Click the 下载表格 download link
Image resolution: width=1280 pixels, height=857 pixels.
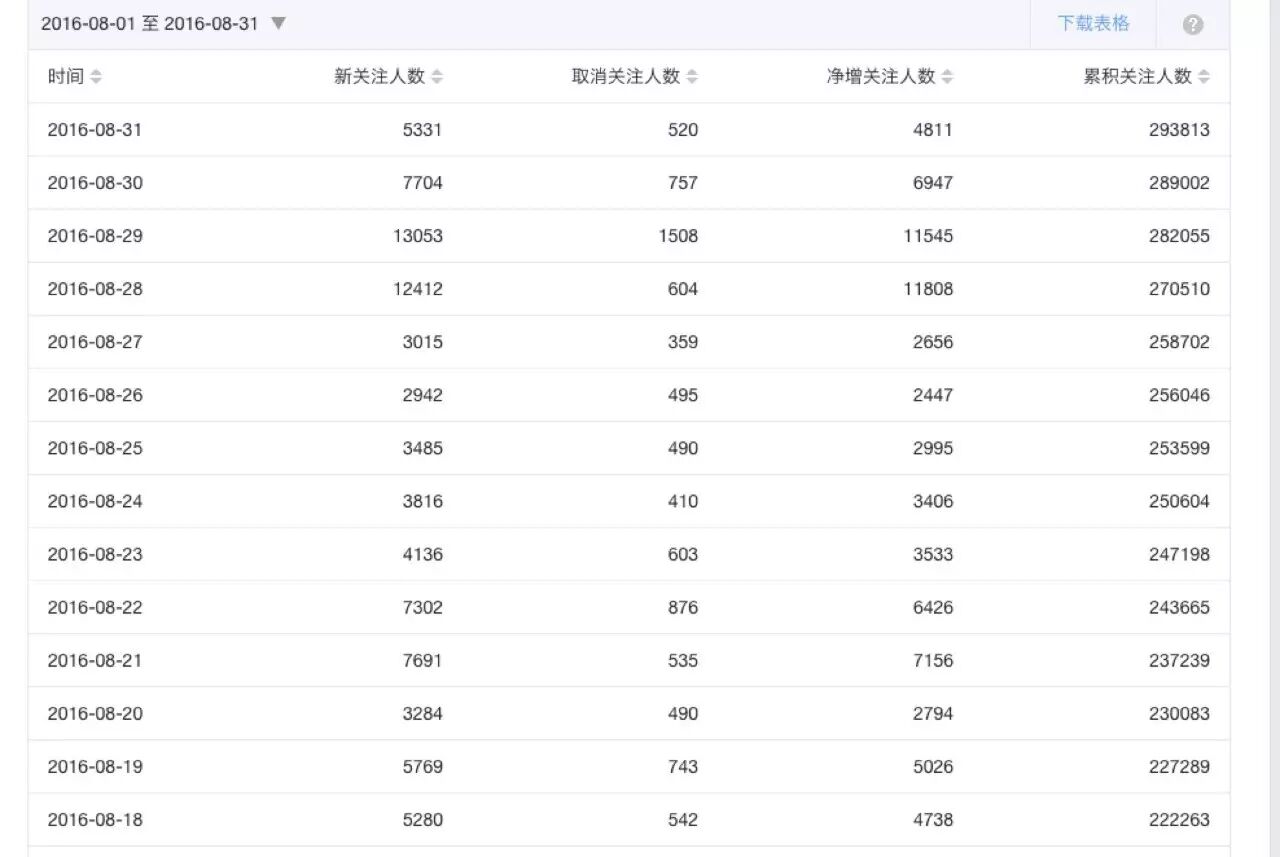[x=1093, y=24]
